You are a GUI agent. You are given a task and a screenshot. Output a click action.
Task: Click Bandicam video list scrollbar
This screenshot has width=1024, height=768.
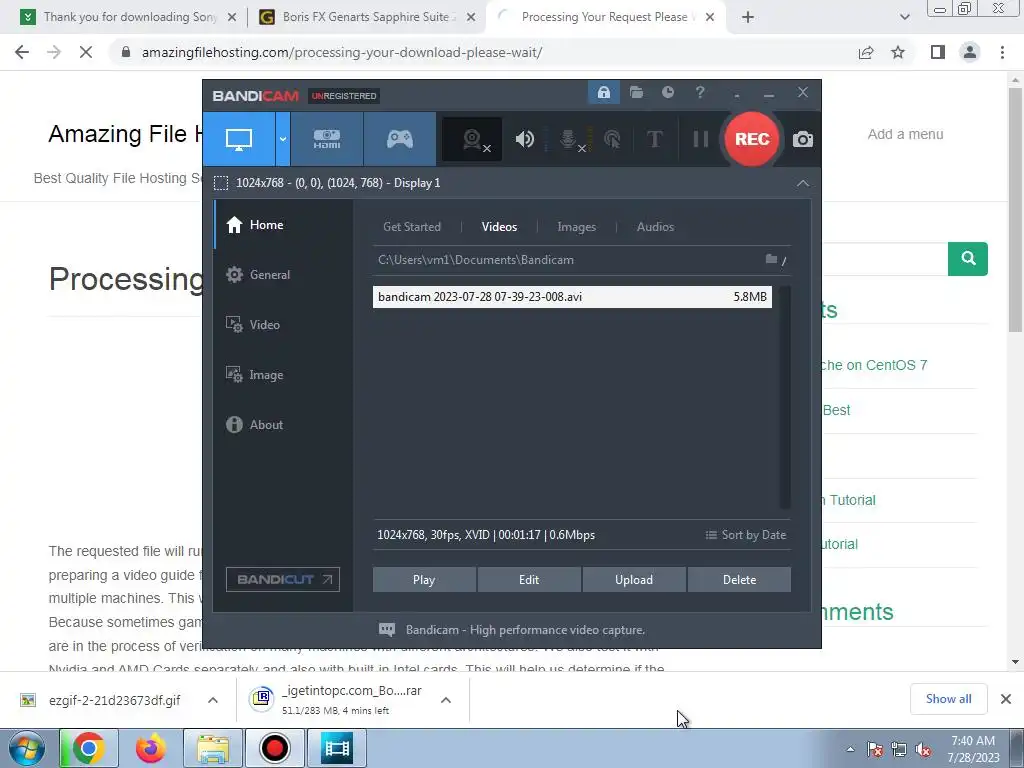784,397
